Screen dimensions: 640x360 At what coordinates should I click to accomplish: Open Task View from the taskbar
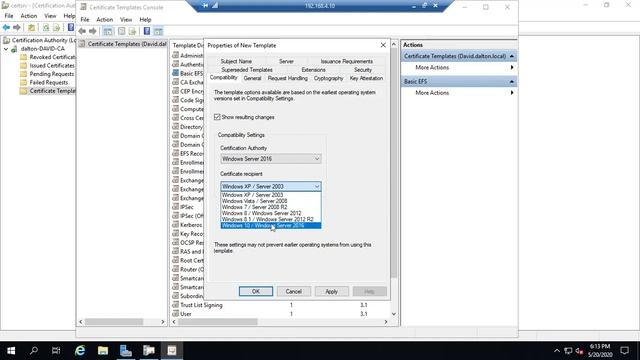point(56,351)
